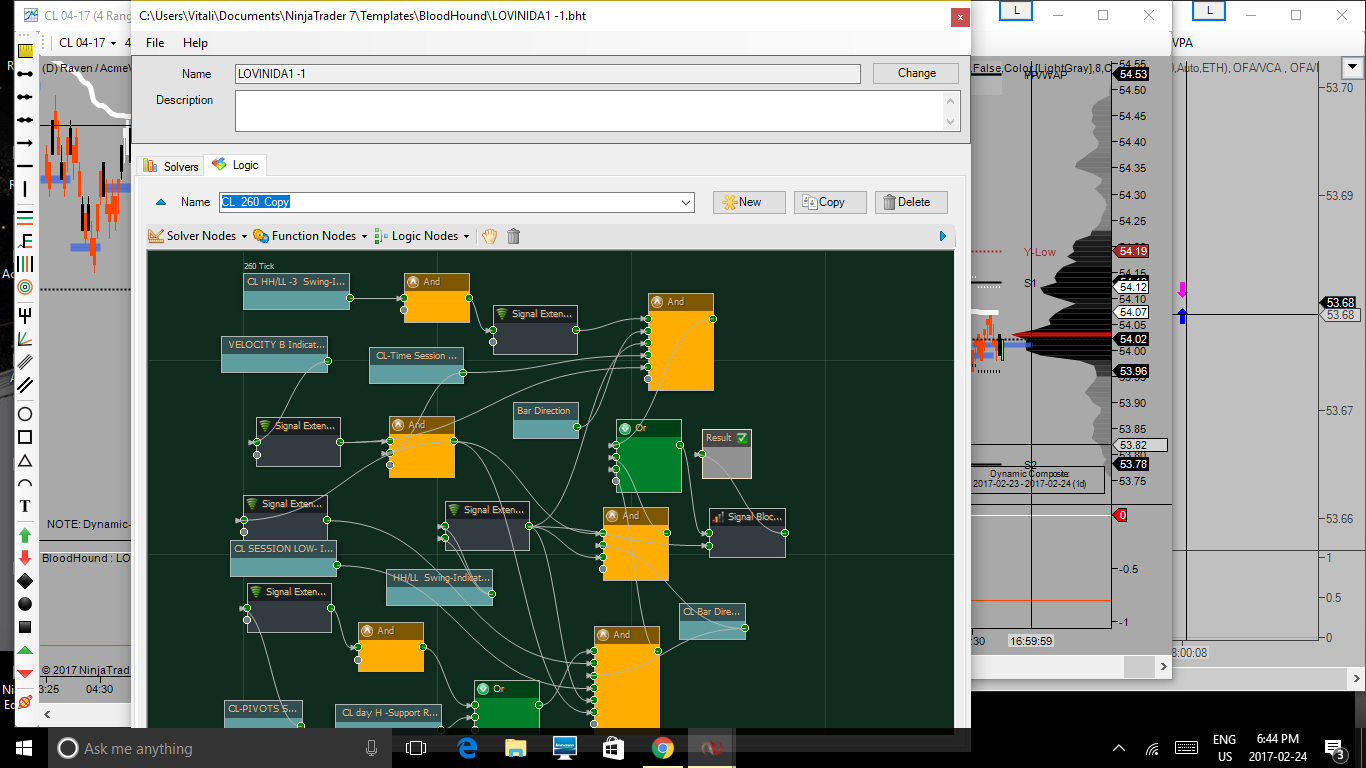Open Microsoft Edge from the taskbar
The width and height of the screenshot is (1366, 768).
(466, 747)
